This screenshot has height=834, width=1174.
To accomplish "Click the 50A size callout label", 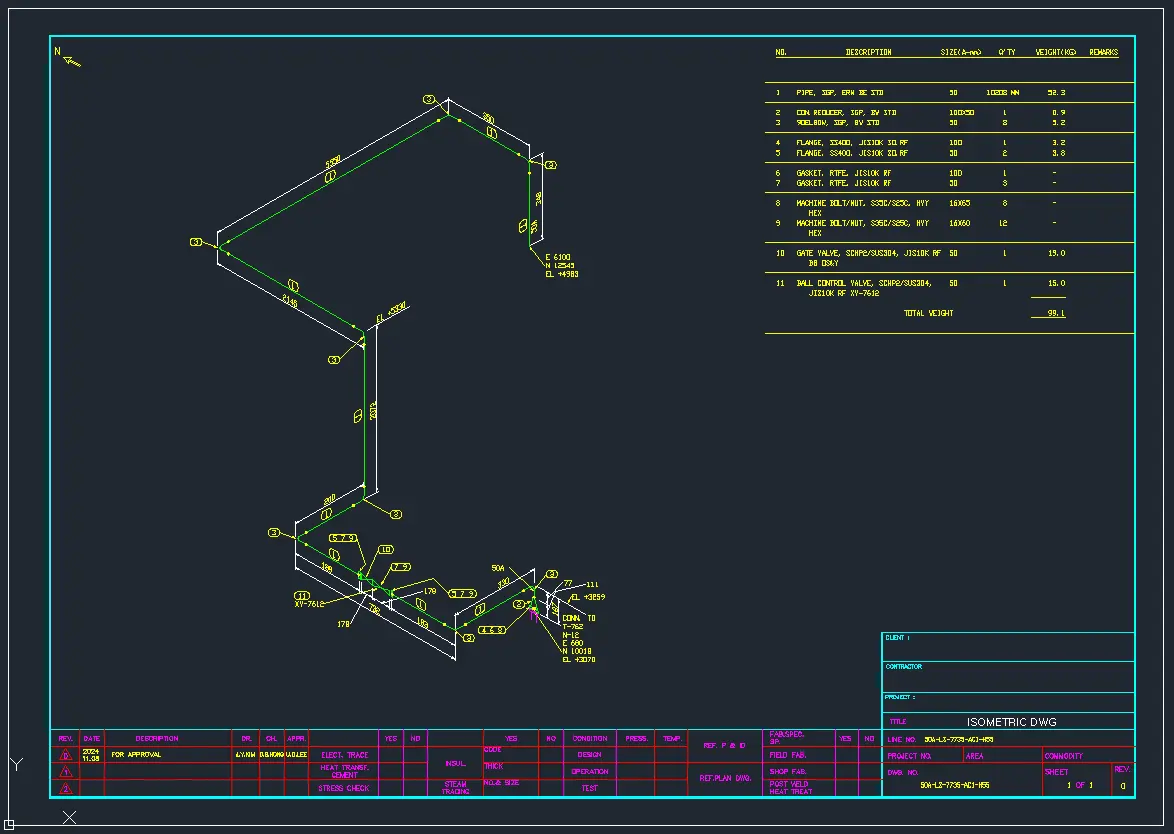I will pos(498,567).
